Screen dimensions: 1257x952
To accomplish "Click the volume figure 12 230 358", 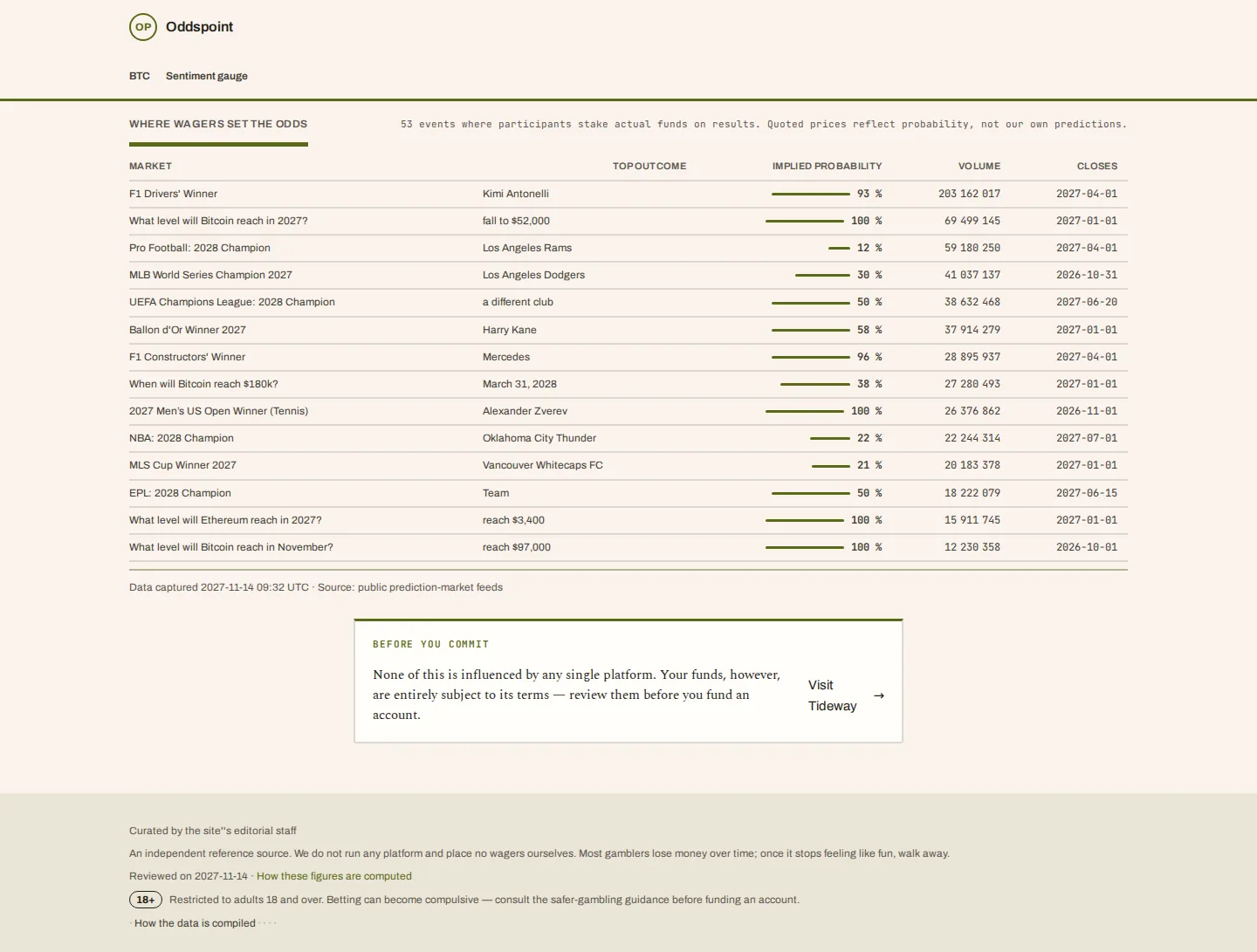I will 972,547.
